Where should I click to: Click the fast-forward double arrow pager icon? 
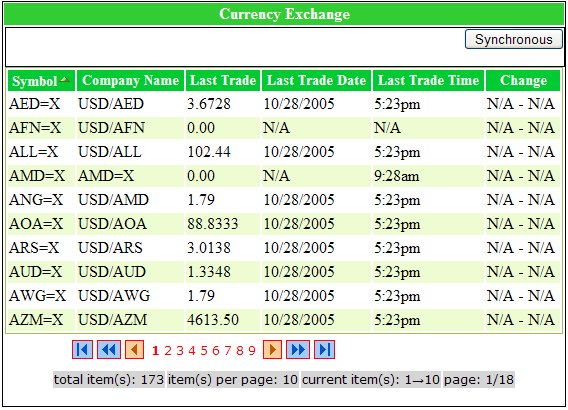tap(298, 350)
